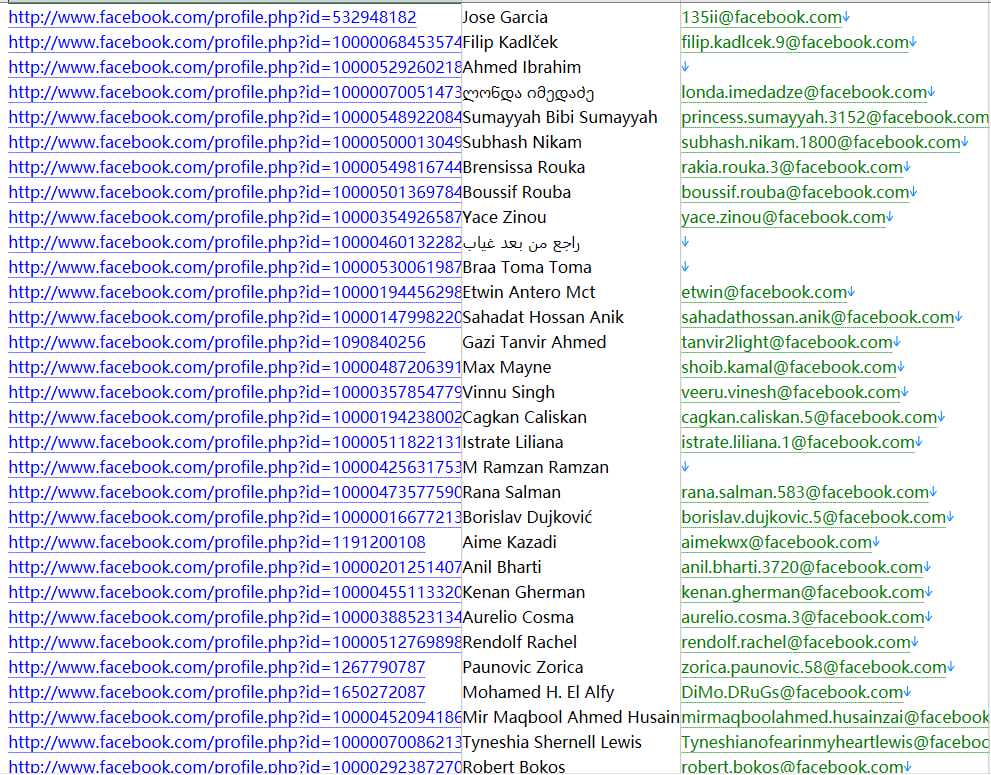Screen dimensions: 991x775
Task: Click email starting with mirmaqboolahmed.husainzai
Action: pyautogui.click(x=835, y=717)
